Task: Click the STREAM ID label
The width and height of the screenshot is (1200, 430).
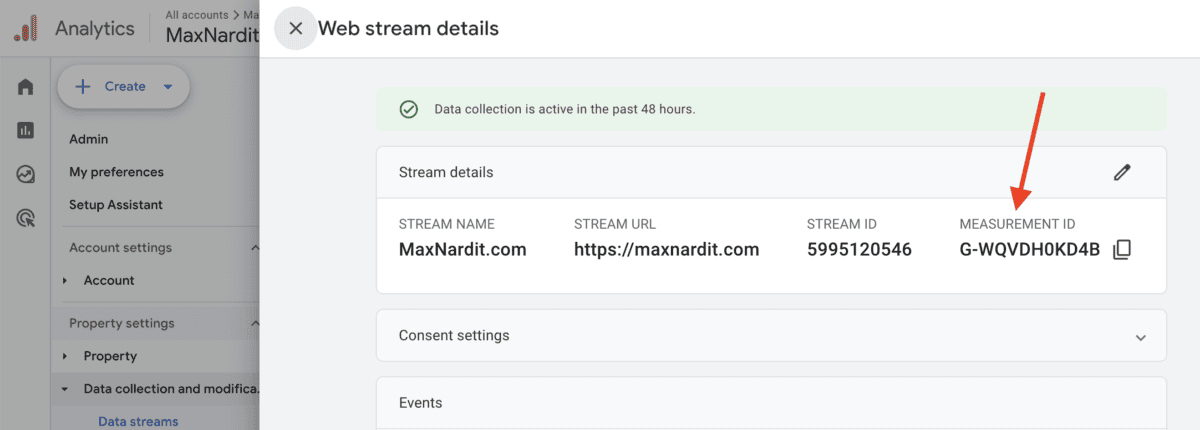Action: (841, 224)
